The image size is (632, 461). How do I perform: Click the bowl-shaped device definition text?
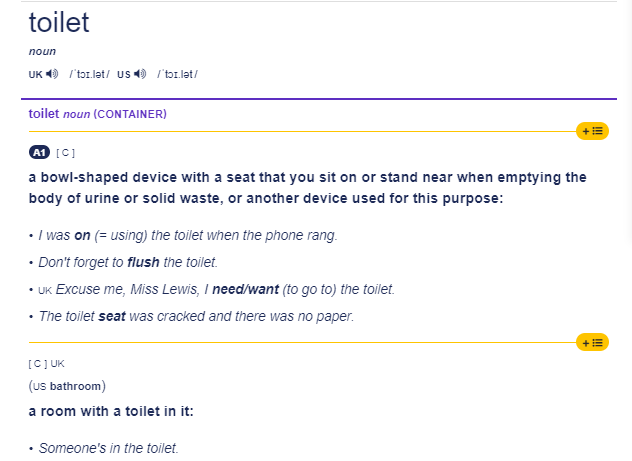pos(308,188)
